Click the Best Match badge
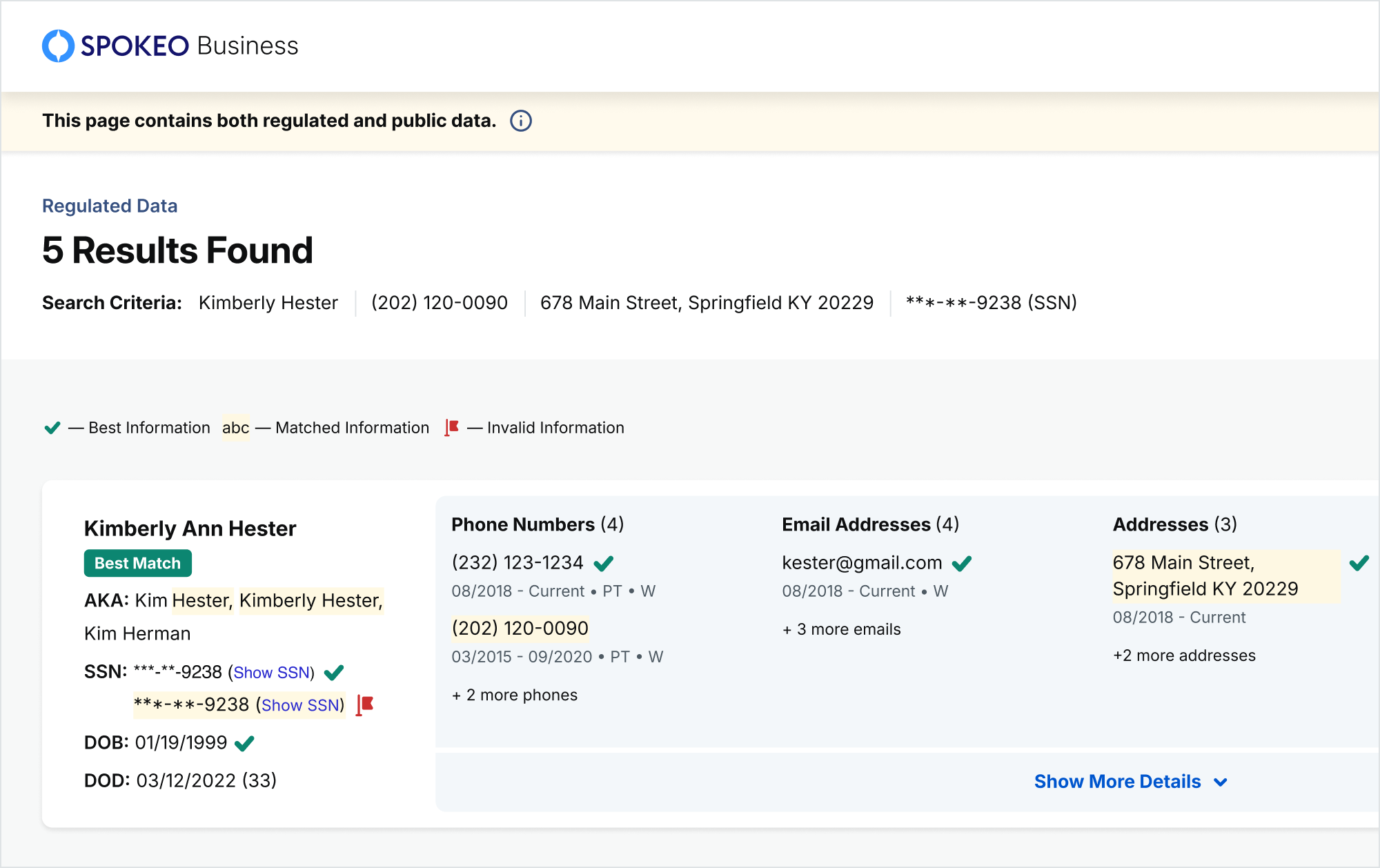Screen dimensions: 1380x868 pos(137,563)
